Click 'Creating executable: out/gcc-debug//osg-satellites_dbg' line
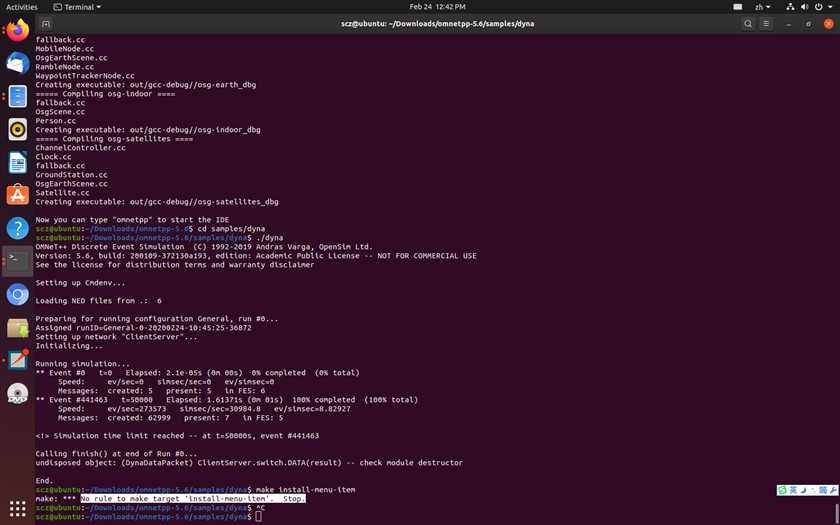The height and width of the screenshot is (525, 840). 157,201
